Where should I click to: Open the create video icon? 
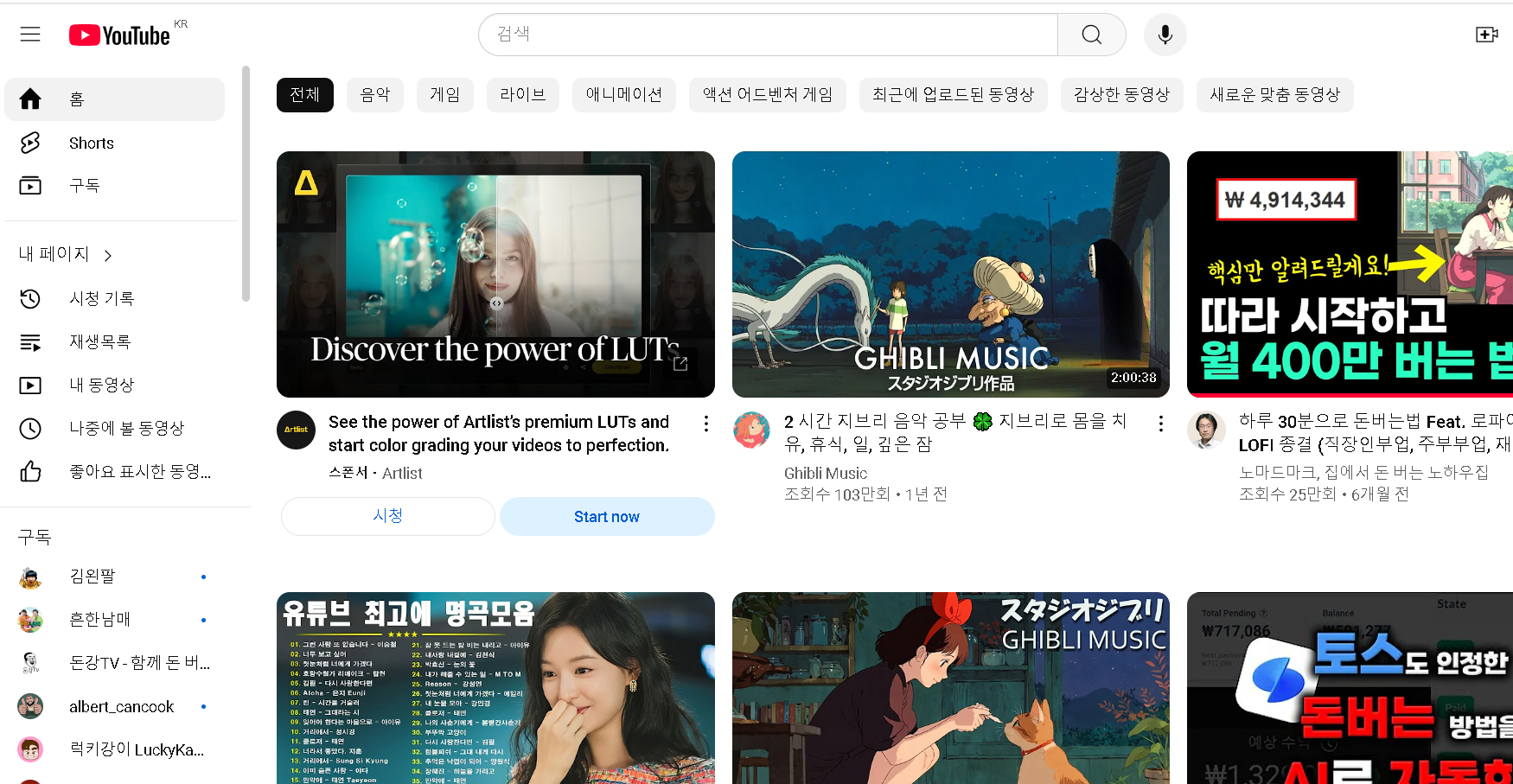click(1487, 35)
